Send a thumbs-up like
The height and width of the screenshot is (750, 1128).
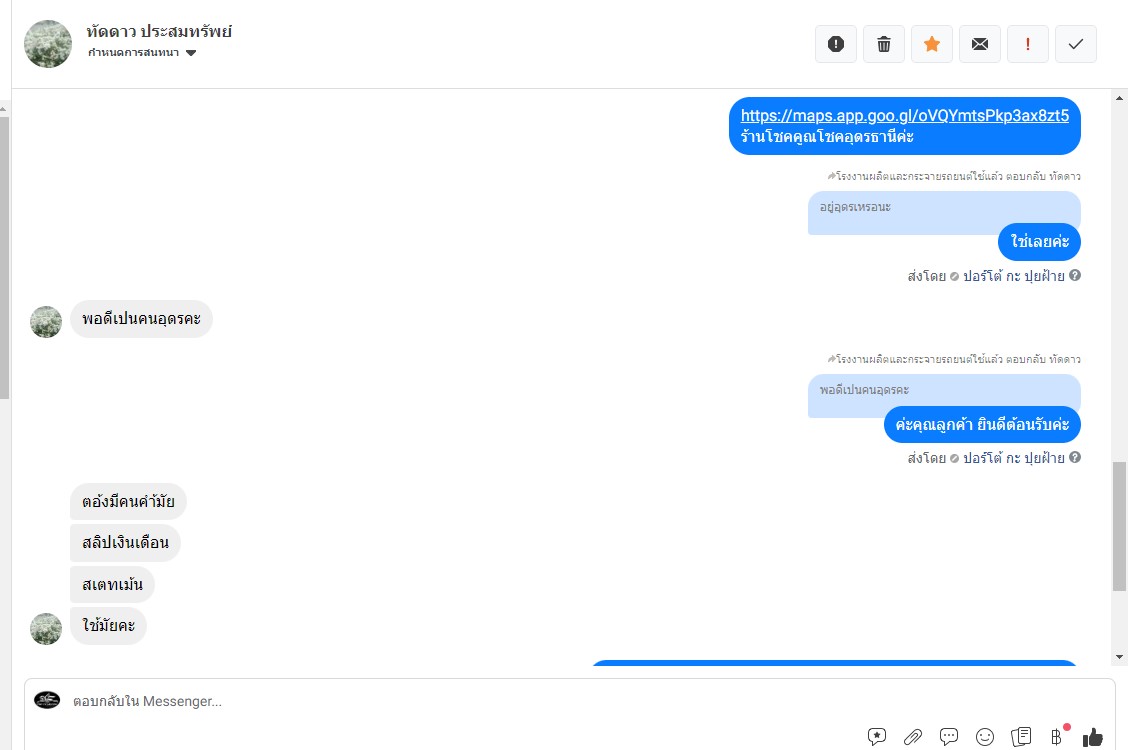pyautogui.click(x=1092, y=736)
